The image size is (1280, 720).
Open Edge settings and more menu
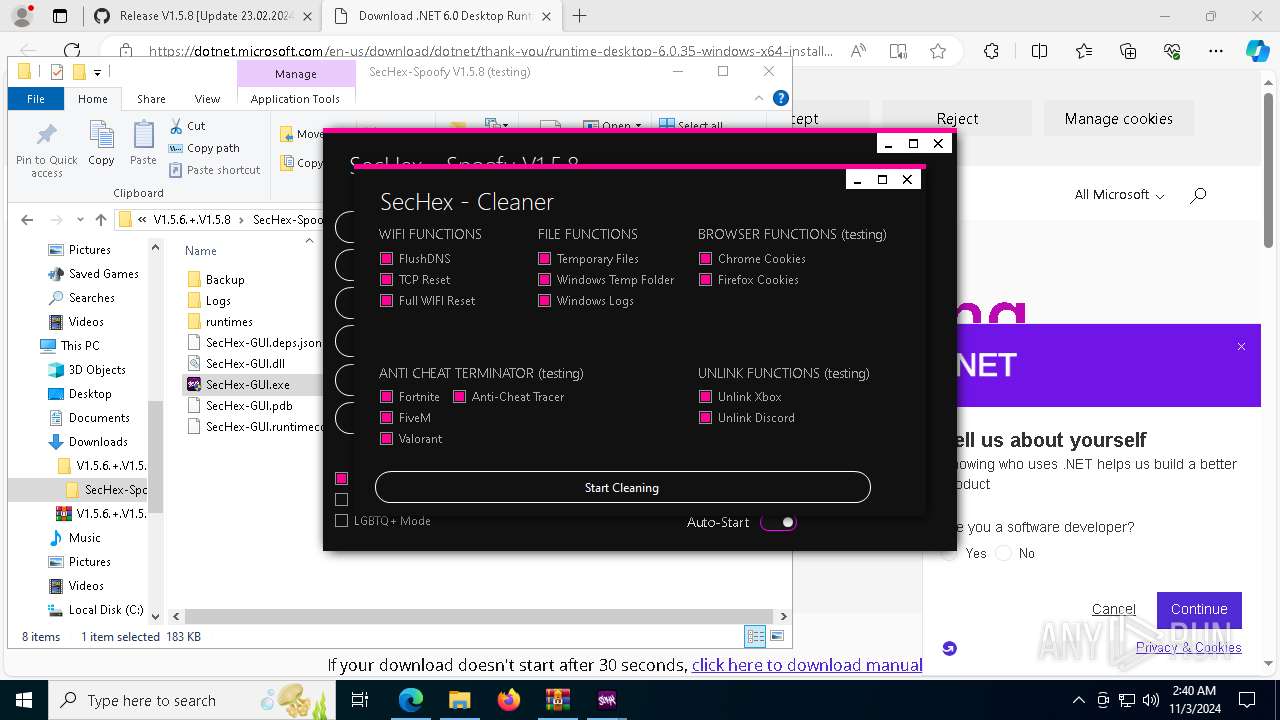tap(1216, 51)
